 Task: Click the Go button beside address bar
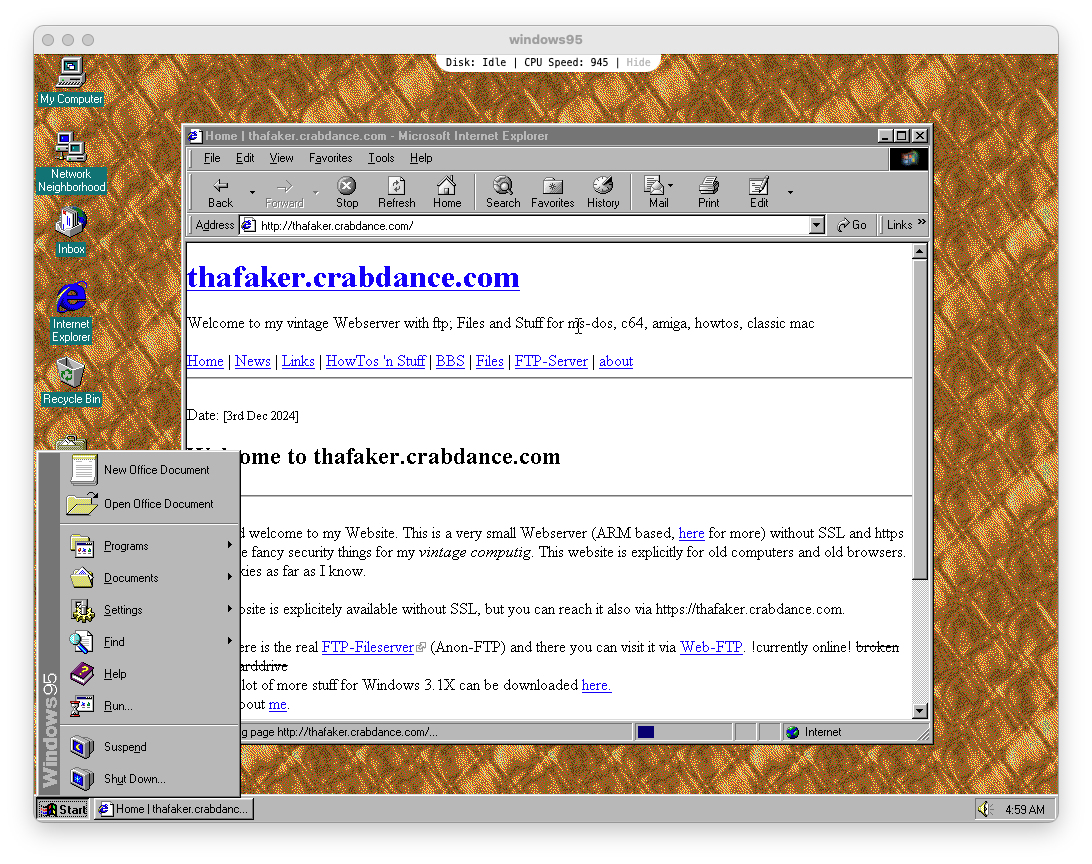pos(853,225)
